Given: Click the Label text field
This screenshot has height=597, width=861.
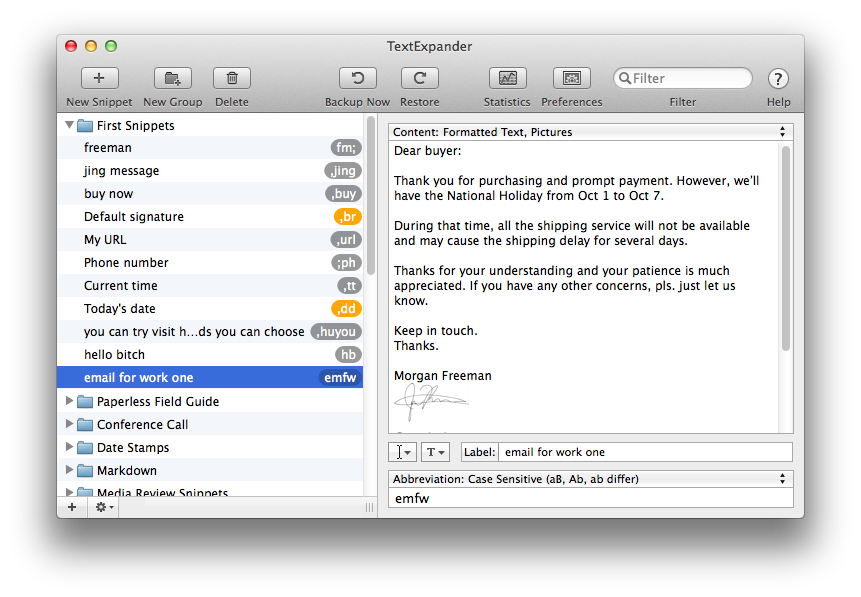Looking at the screenshot, I should tap(645, 452).
